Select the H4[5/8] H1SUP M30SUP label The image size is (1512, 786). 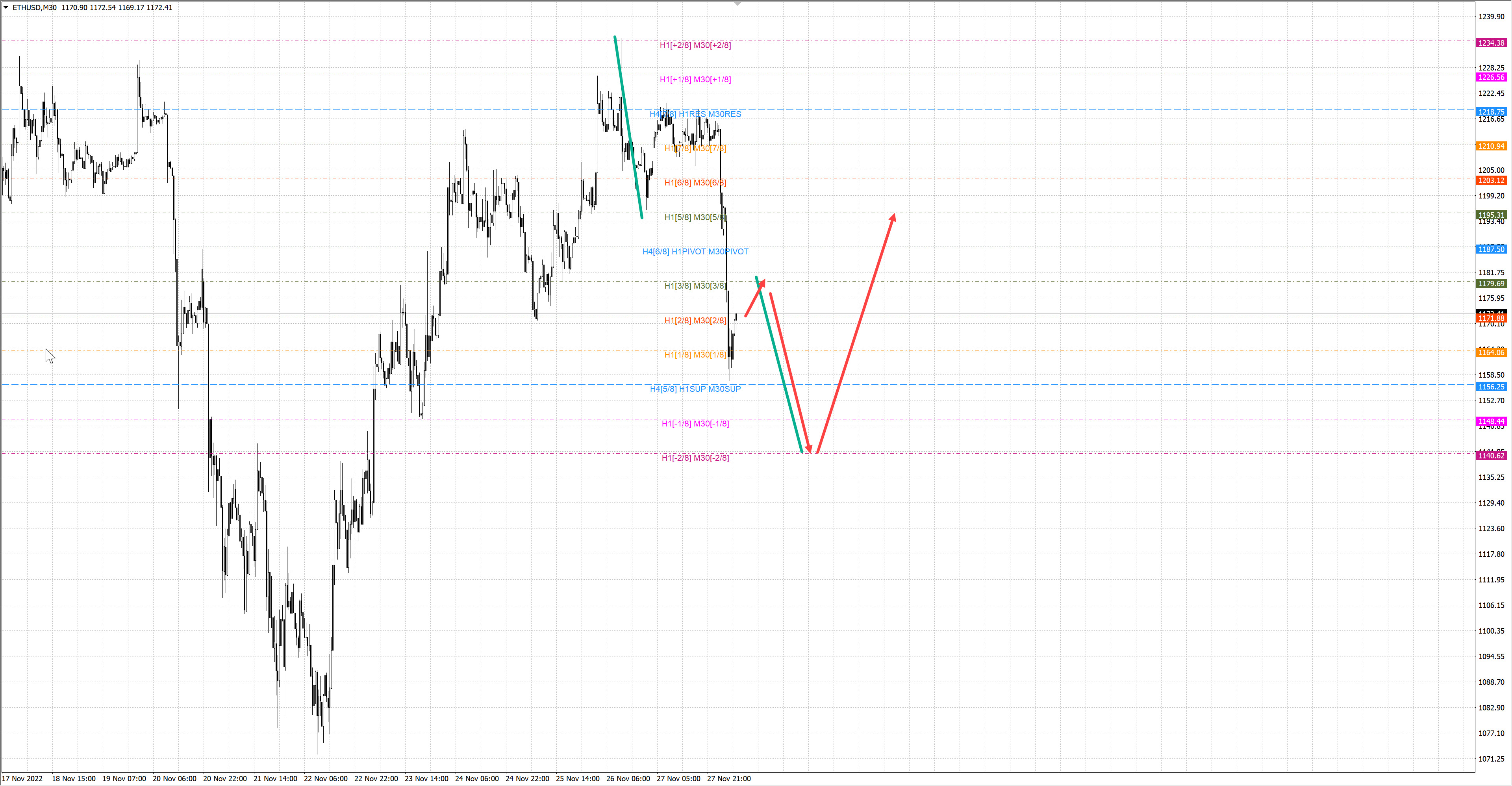(695, 389)
